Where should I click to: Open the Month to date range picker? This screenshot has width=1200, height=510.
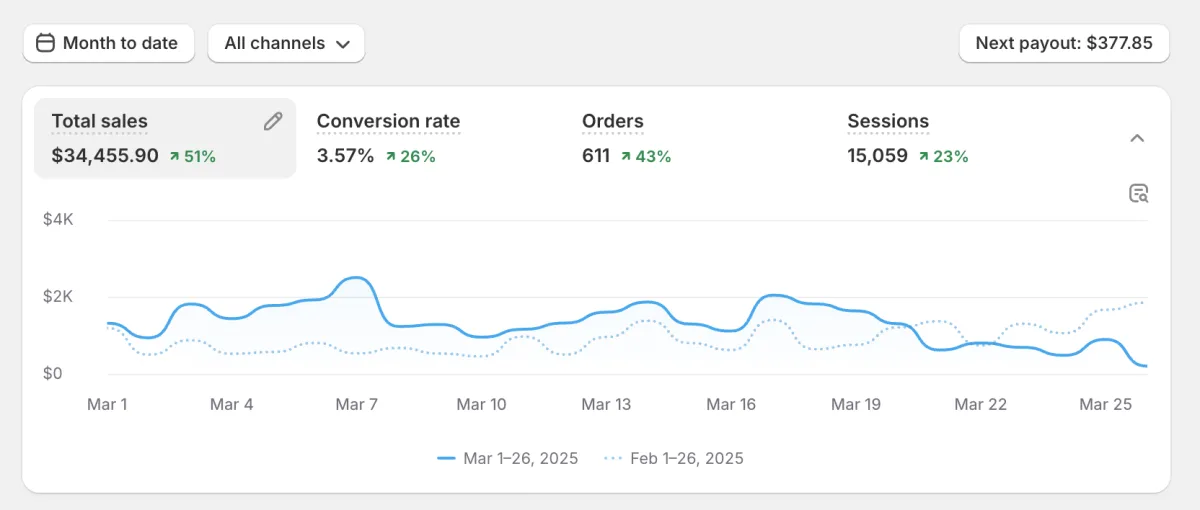click(x=109, y=43)
